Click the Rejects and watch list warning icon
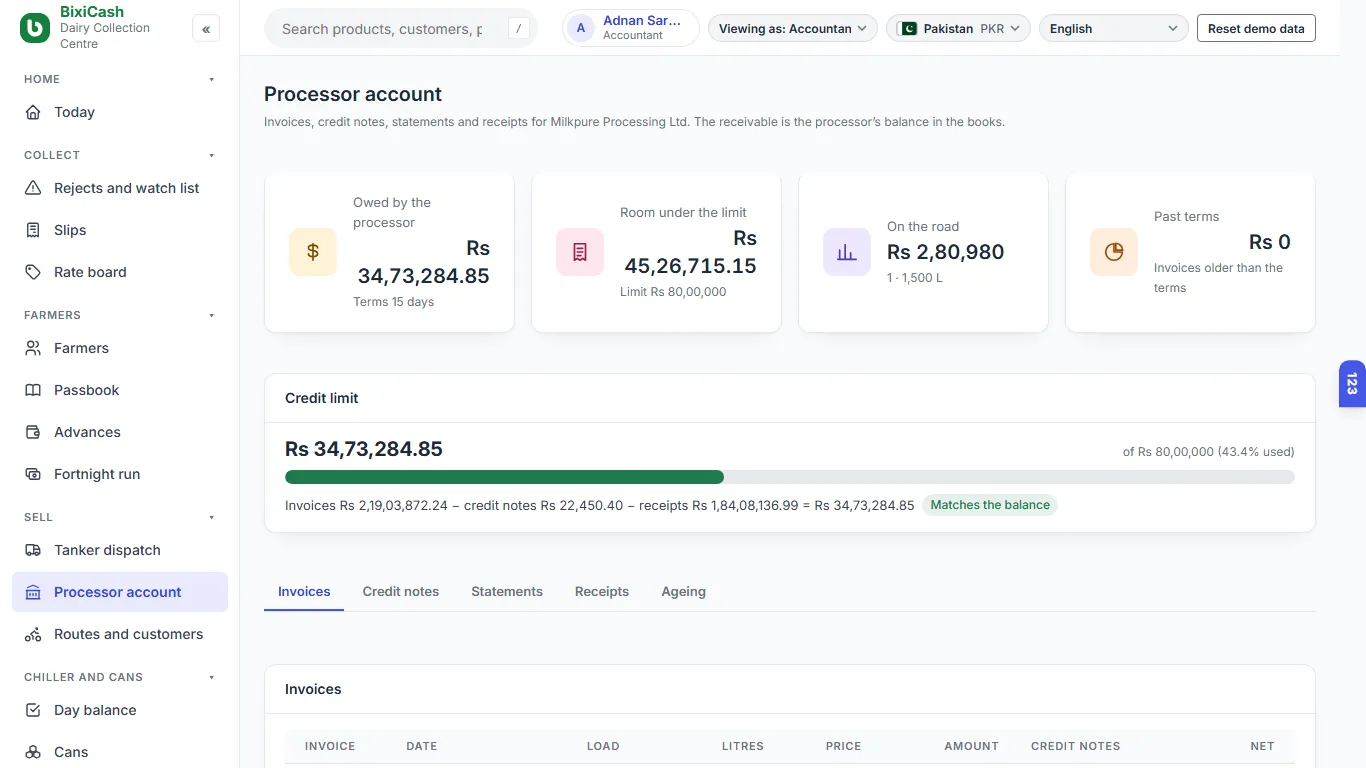1366x768 pixels. coord(33,188)
